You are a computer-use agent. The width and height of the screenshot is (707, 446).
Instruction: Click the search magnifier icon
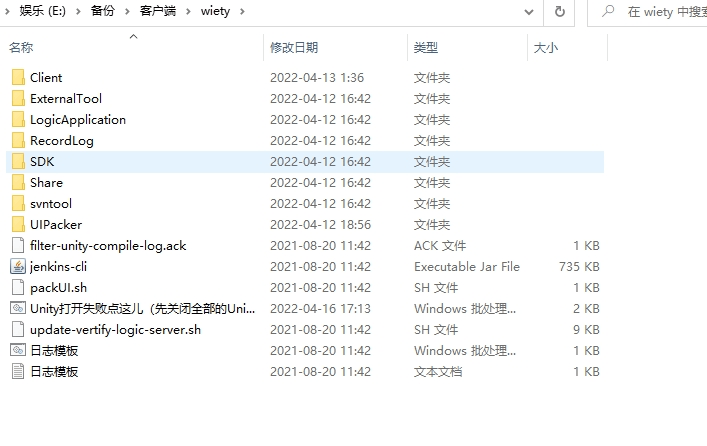[608, 11]
